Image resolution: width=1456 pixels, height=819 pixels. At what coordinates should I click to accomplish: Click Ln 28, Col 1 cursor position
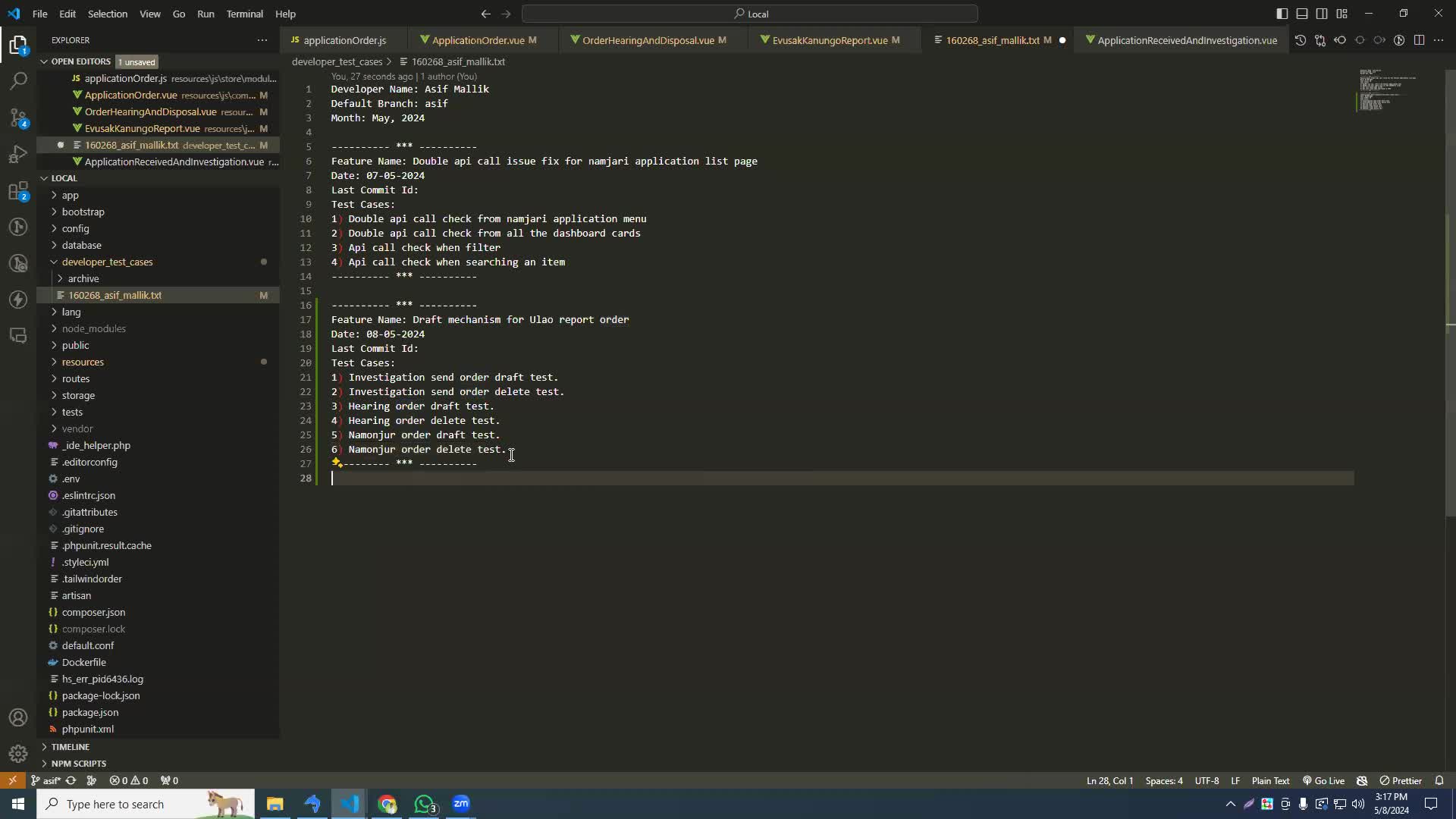click(1109, 780)
